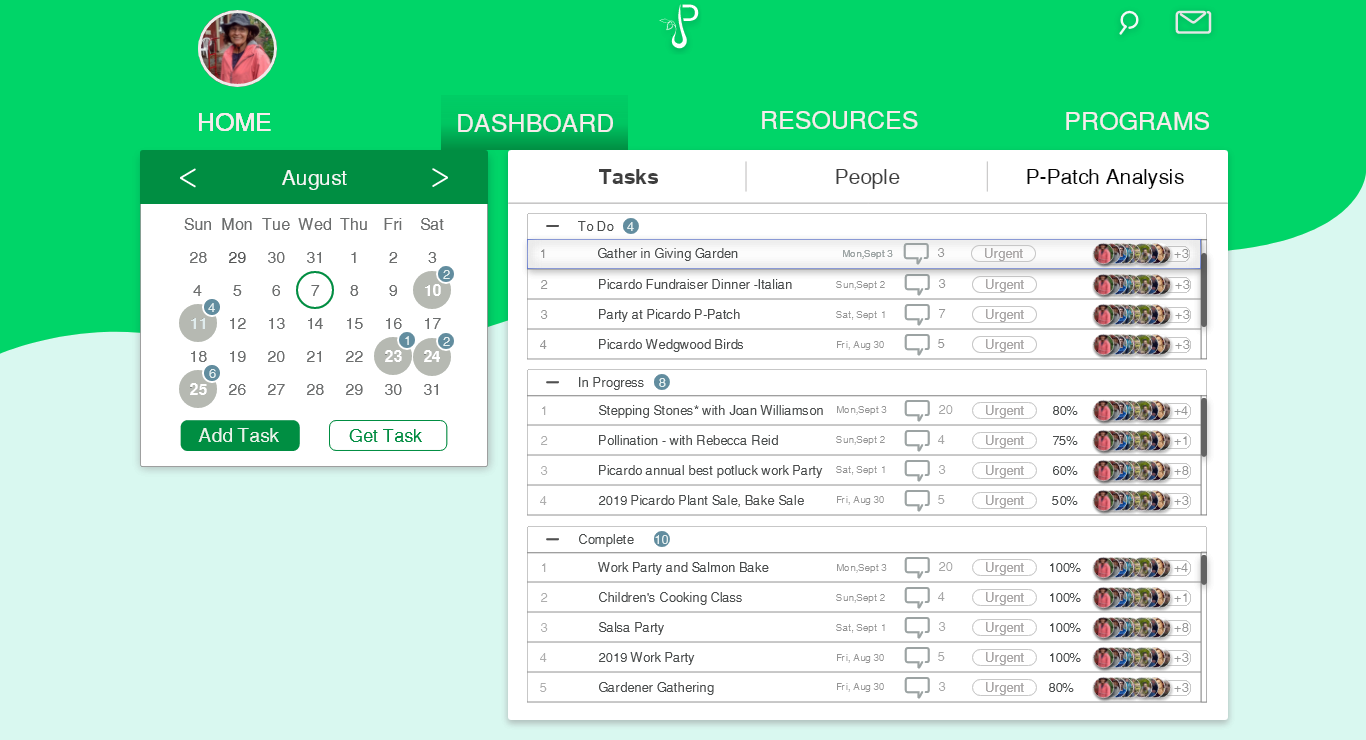The image size is (1366, 740).
Task: Open comments for Gardener Gathering
Action: (x=917, y=688)
